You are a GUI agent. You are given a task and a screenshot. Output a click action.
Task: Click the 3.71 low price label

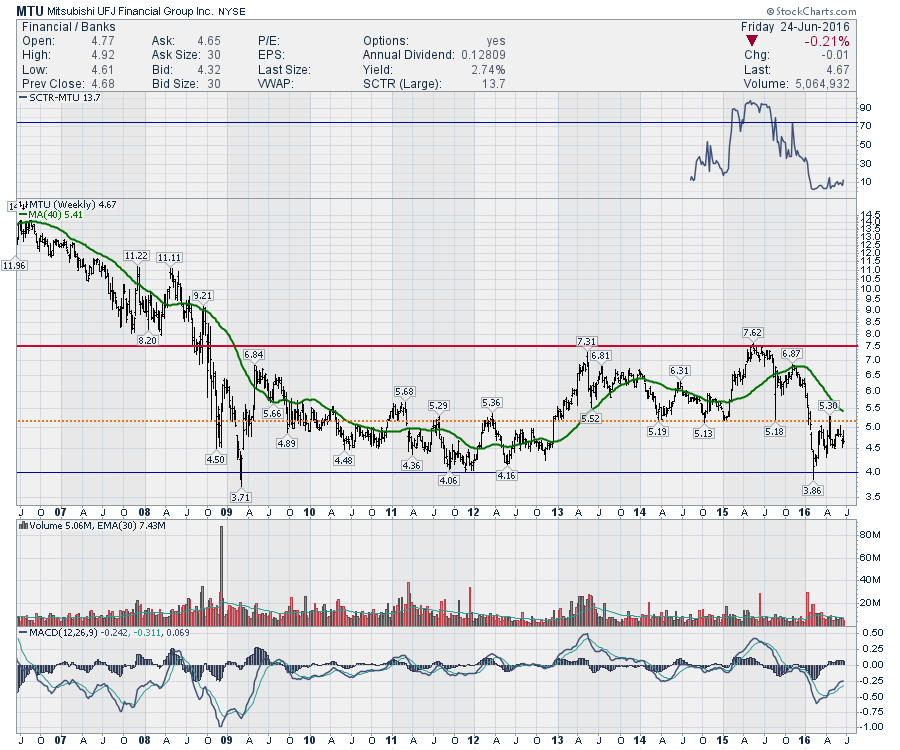(x=238, y=496)
